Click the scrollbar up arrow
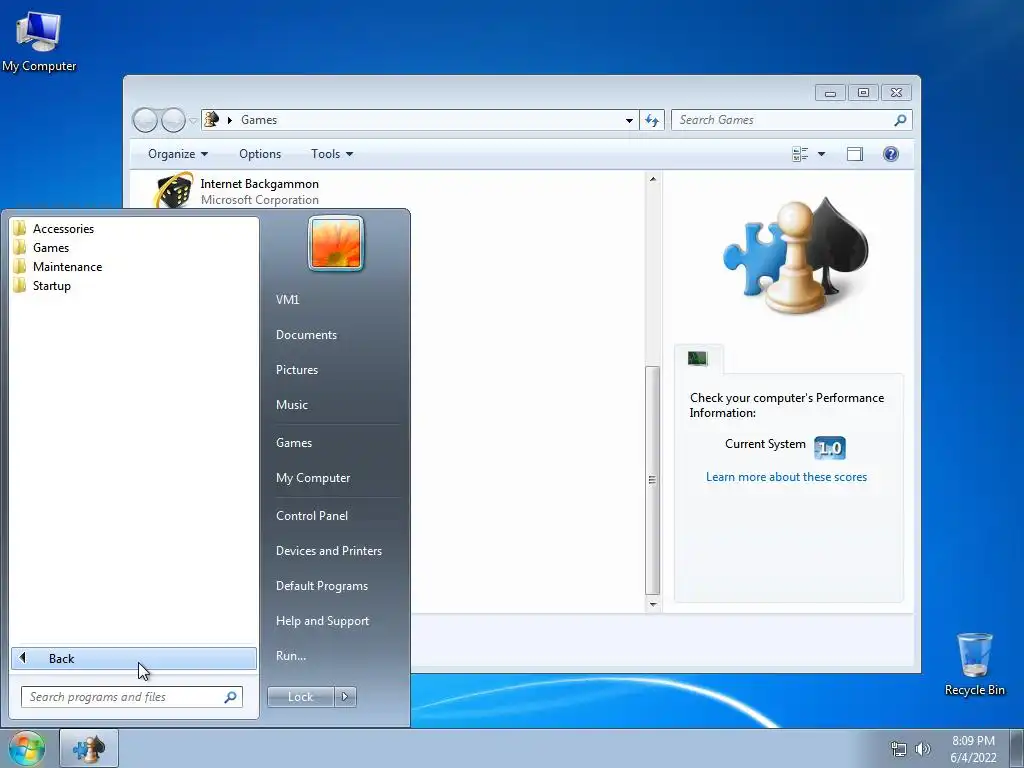 [x=652, y=179]
